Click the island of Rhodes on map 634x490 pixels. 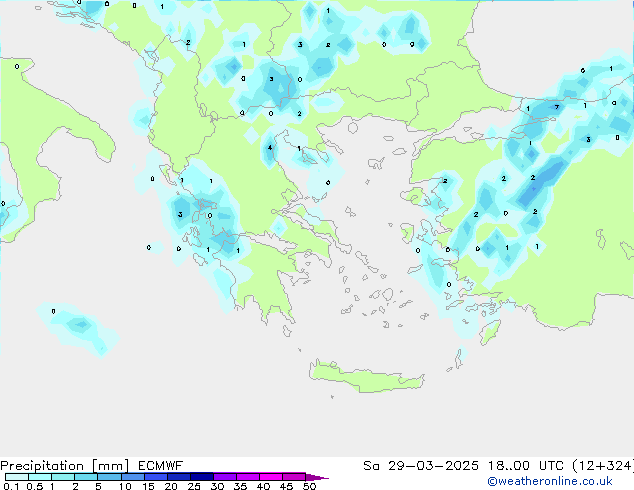(x=490, y=332)
